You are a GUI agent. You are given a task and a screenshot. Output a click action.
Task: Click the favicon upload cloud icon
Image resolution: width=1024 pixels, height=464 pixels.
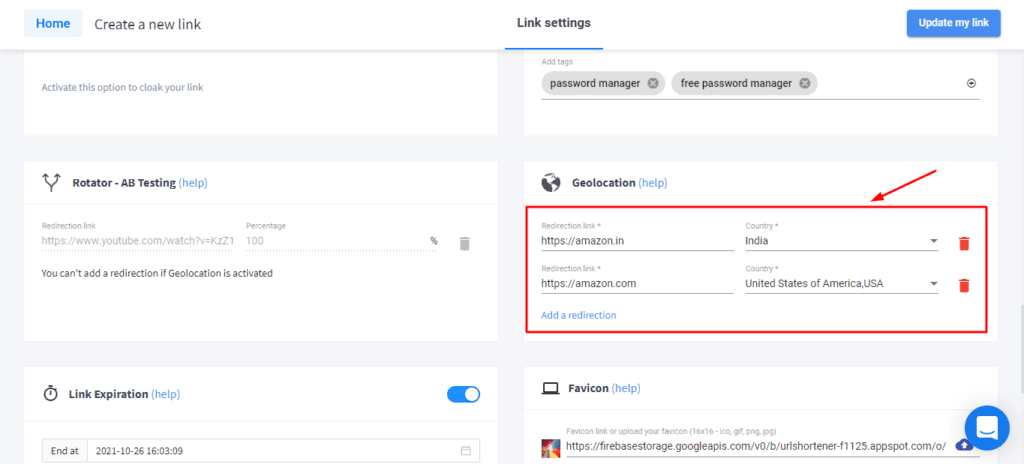(x=963, y=445)
